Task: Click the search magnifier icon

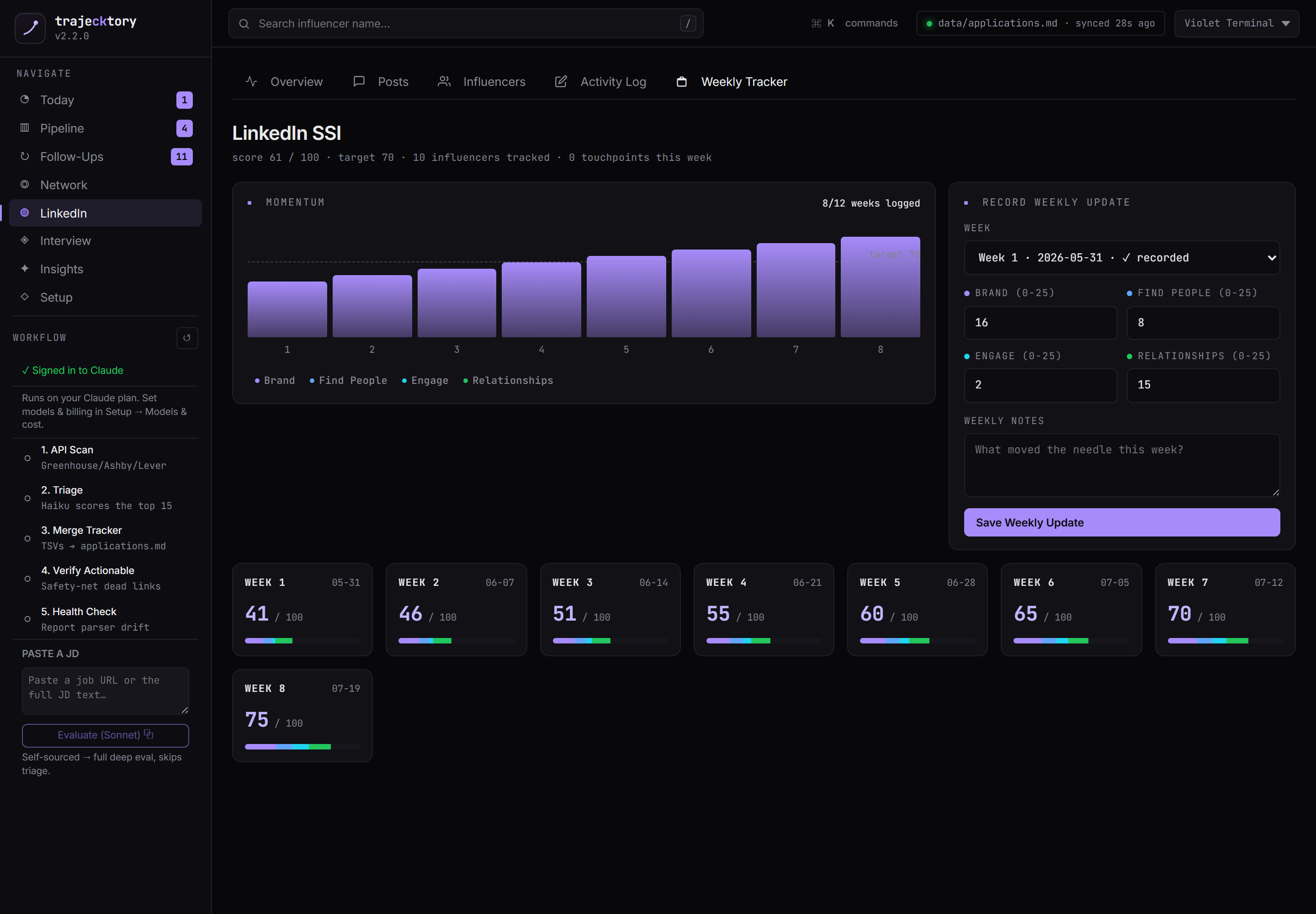Action: [244, 23]
